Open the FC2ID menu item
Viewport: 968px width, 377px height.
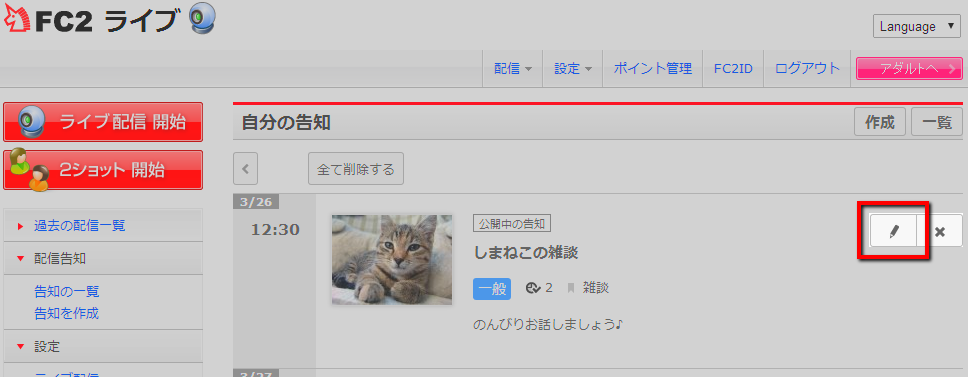(x=733, y=68)
